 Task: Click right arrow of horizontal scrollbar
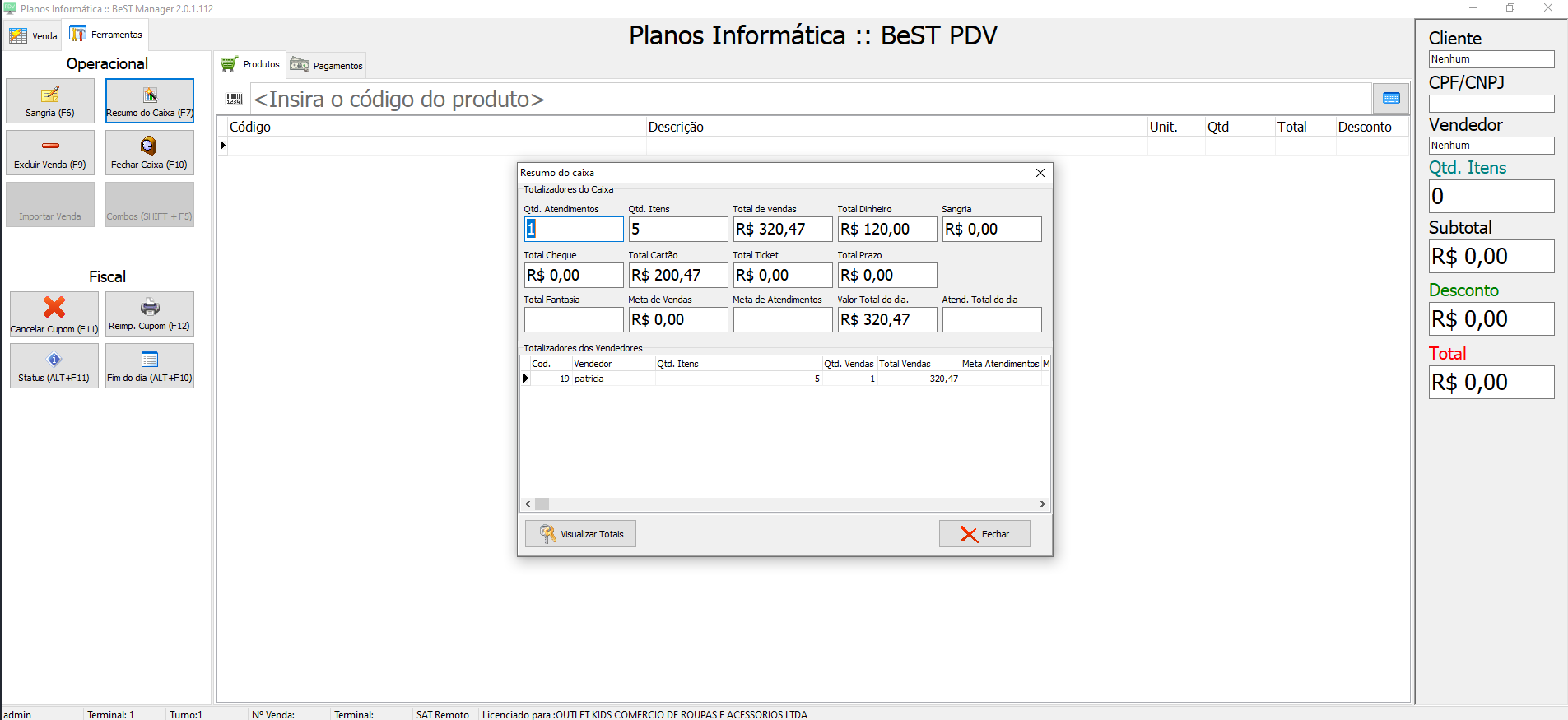pos(1043,504)
